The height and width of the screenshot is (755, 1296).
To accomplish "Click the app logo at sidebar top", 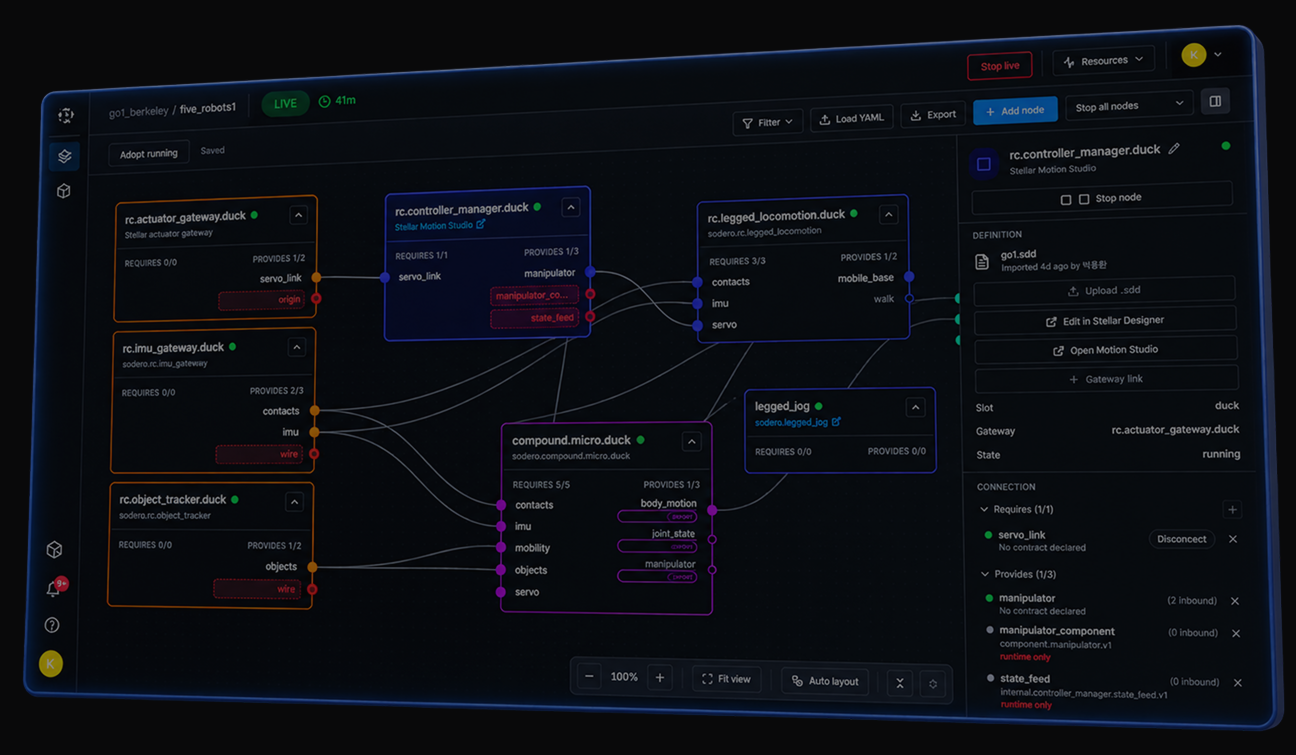I will pyautogui.click(x=65, y=116).
